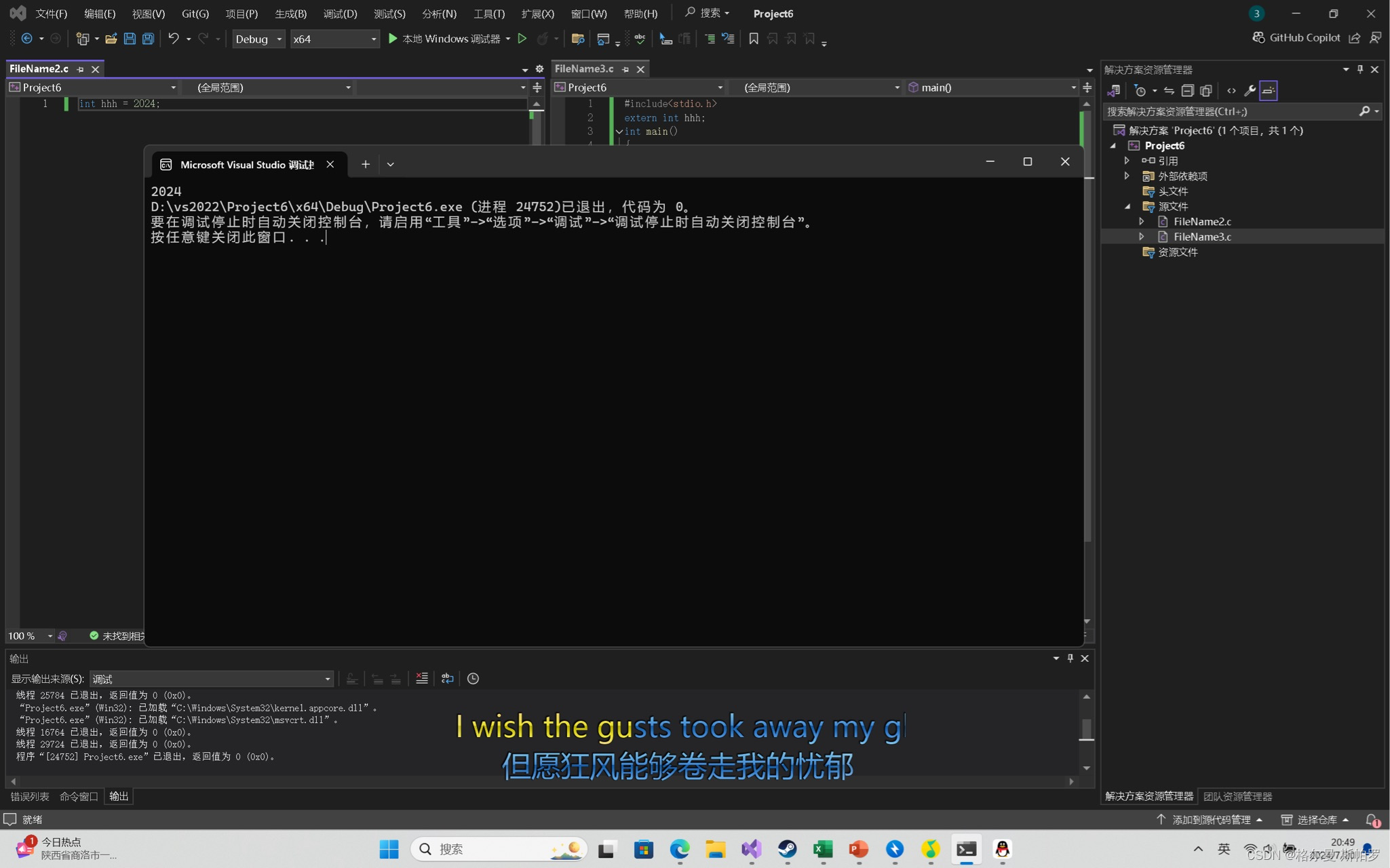Click the show all files icon
The image size is (1390, 868).
point(1205,90)
